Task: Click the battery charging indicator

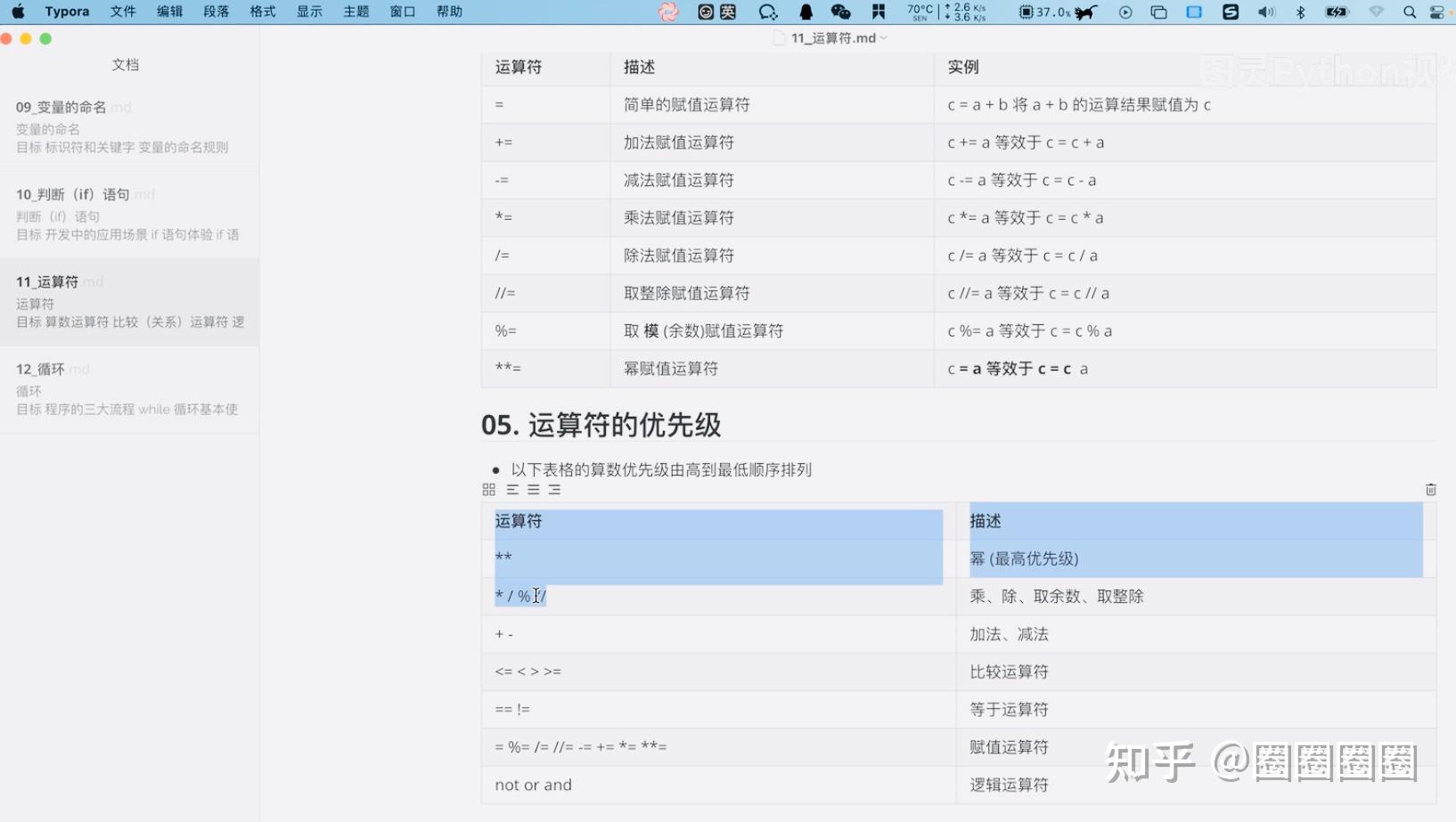Action: pyautogui.click(x=1337, y=12)
